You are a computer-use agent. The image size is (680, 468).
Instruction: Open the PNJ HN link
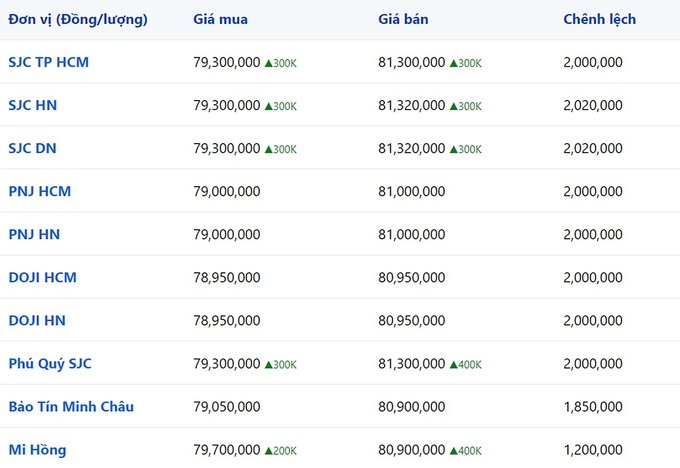[34, 234]
